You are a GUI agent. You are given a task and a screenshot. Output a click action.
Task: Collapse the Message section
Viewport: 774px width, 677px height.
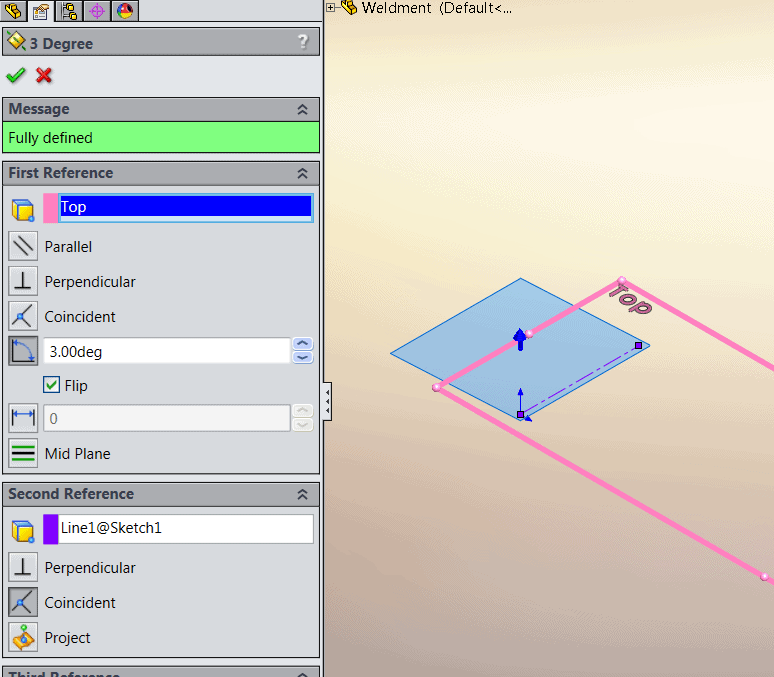302,109
